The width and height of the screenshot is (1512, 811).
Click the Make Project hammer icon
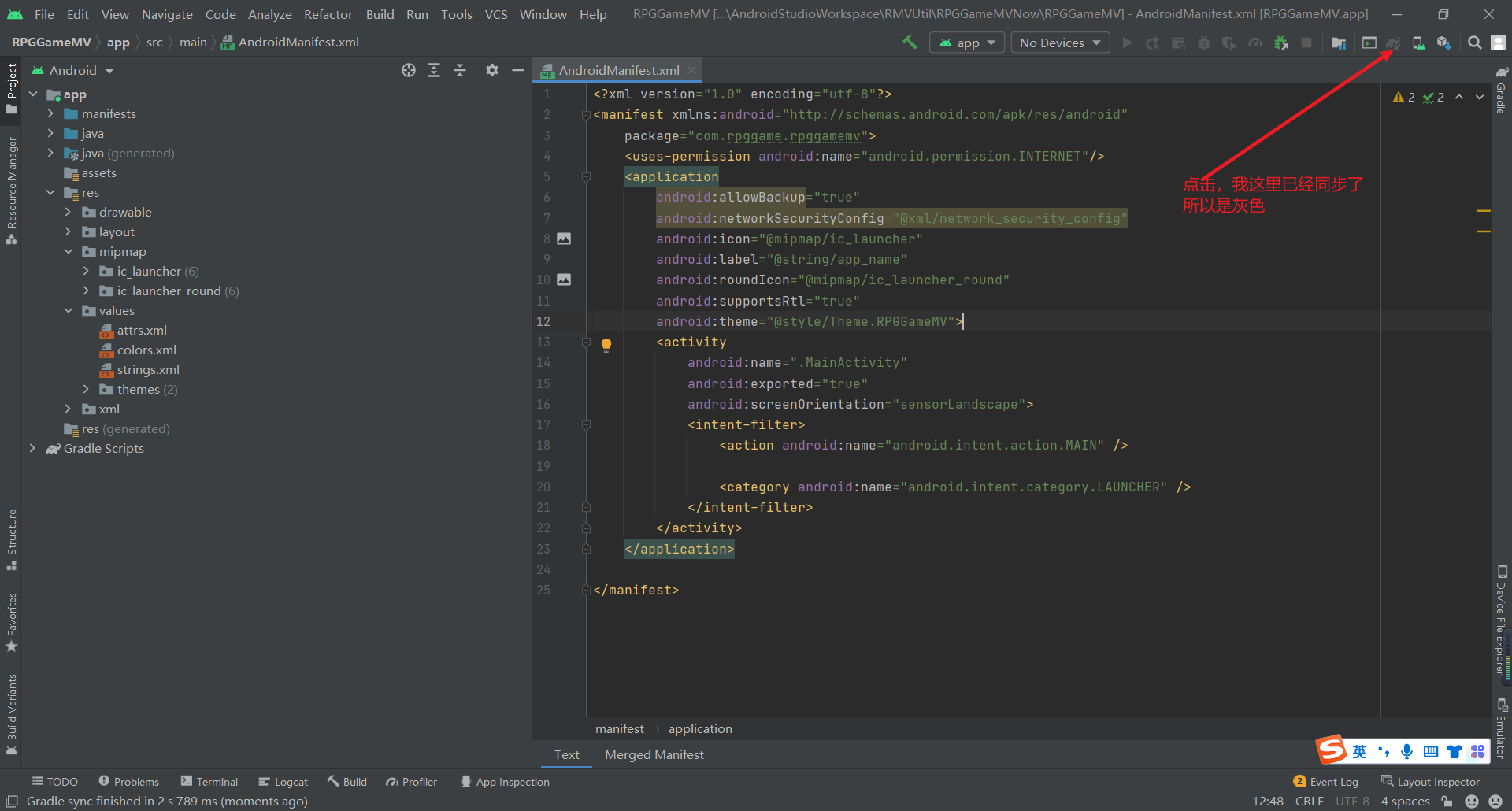910,43
